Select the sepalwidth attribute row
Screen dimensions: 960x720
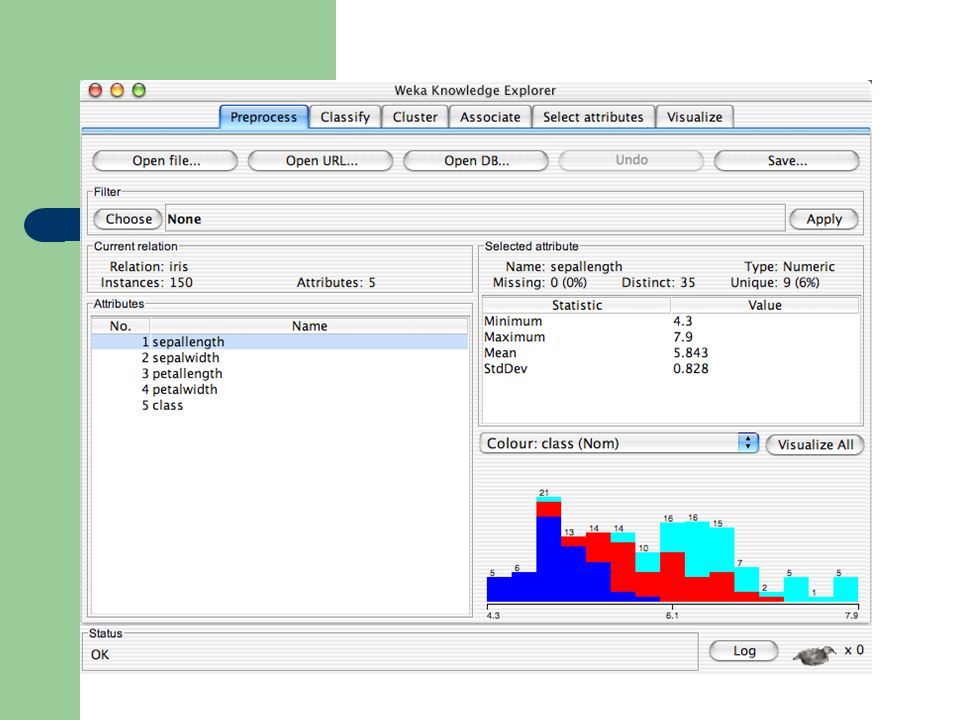(x=279, y=358)
